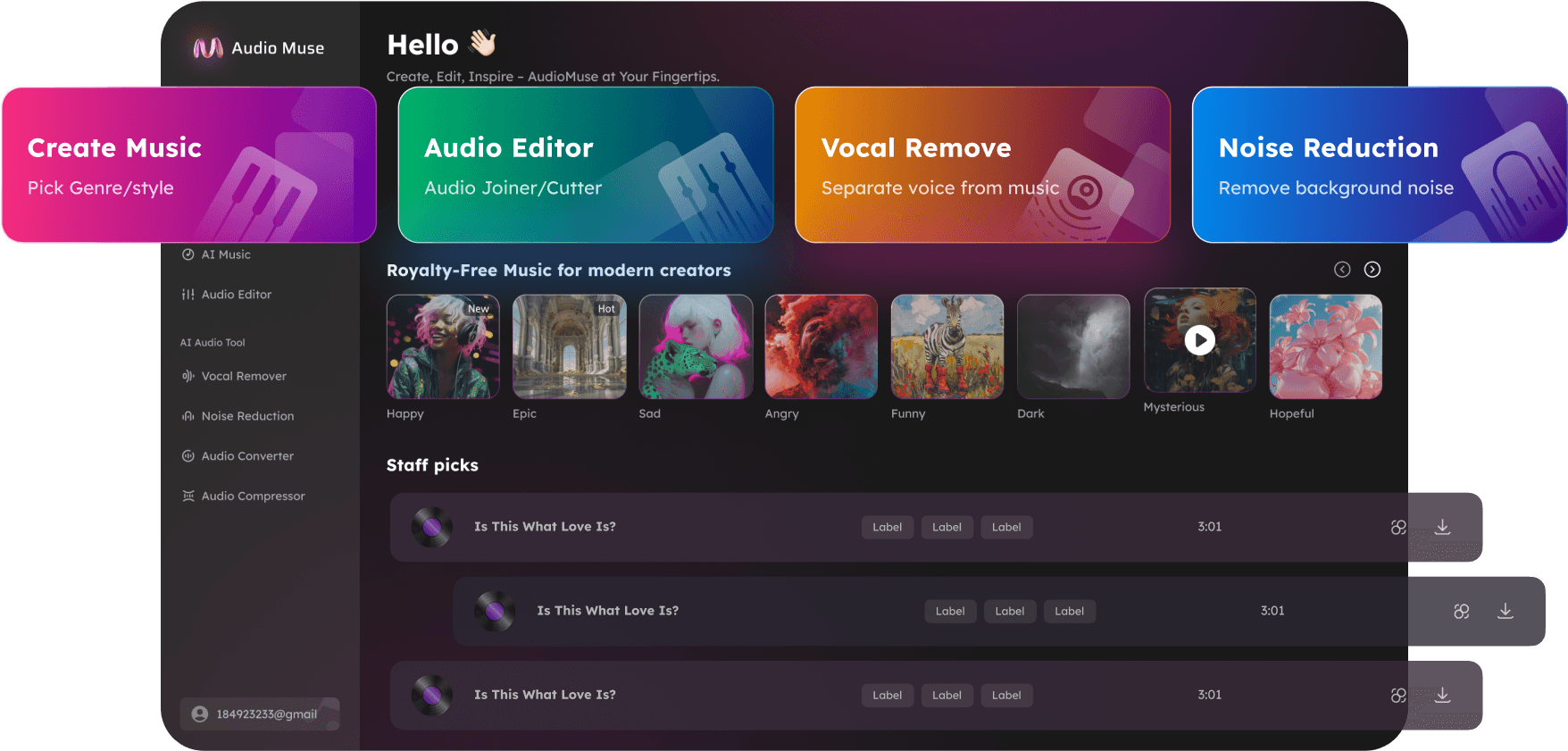Click the vinyl disc icon of the first staff pick
The width and height of the screenshot is (1568, 751).
coord(431,527)
